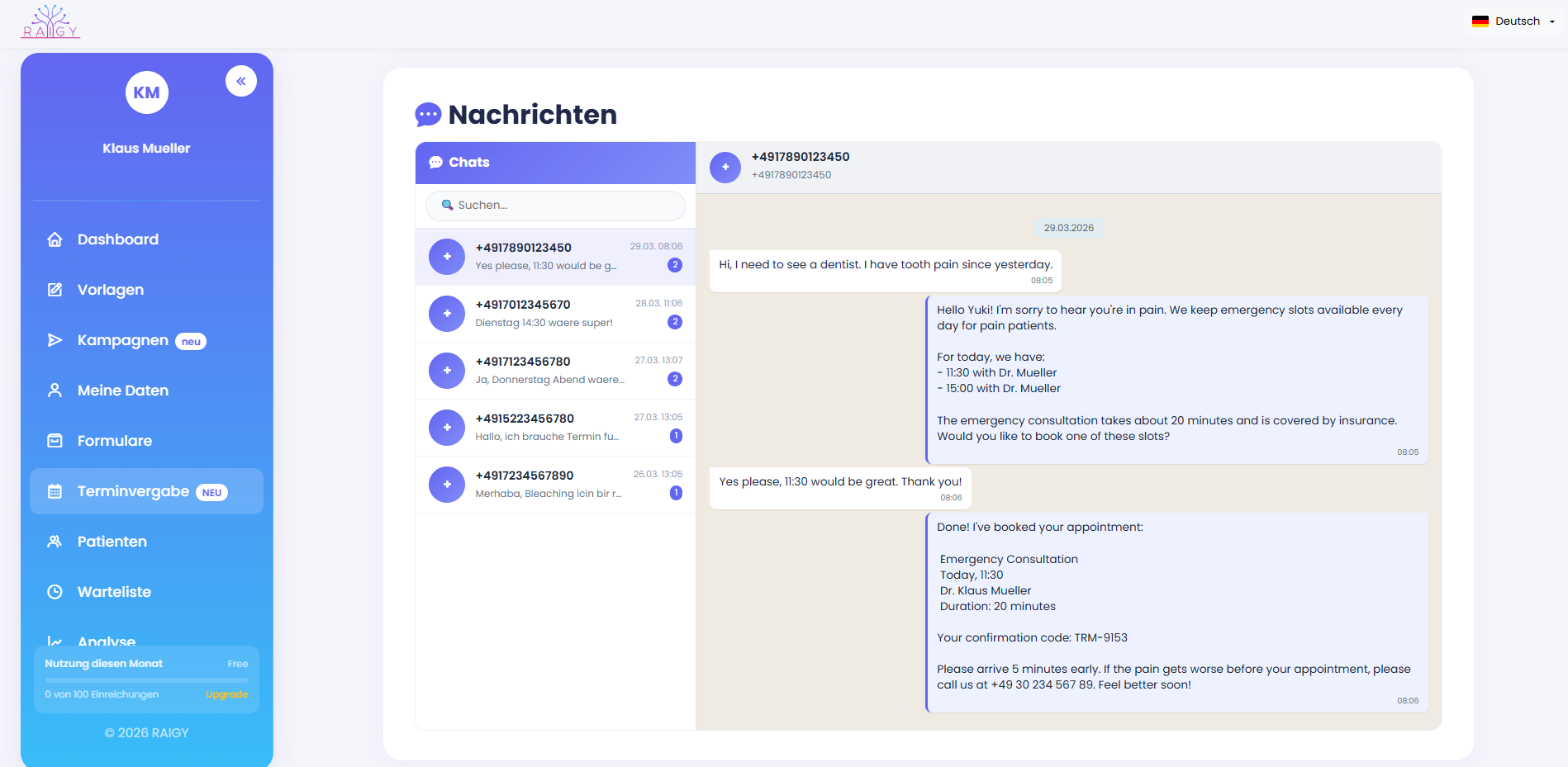The height and width of the screenshot is (767, 1568).
Task: Select the Dashboard home icon
Action: (x=55, y=239)
